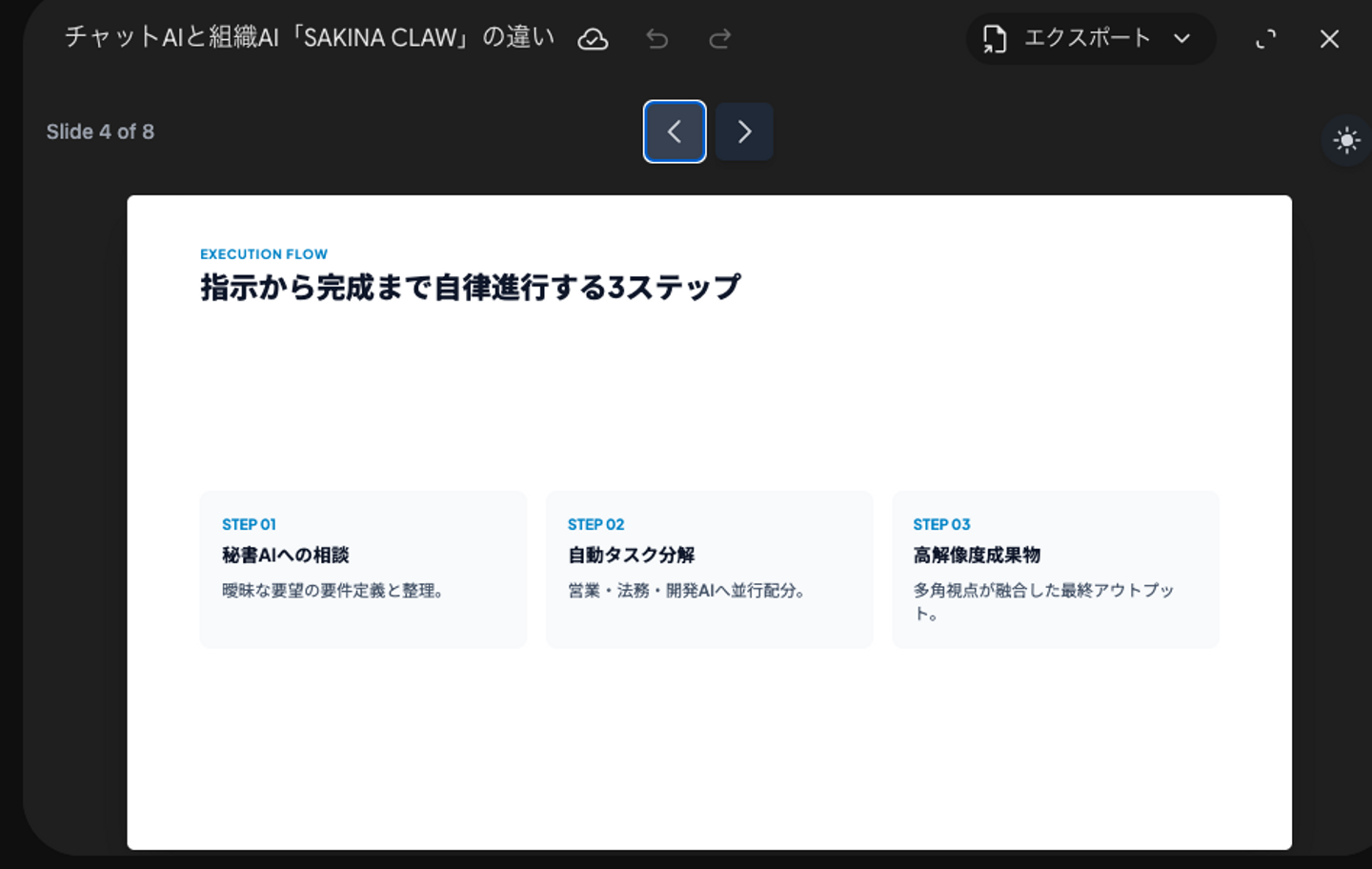This screenshot has height=869, width=1372.
Task: Select the 高解像度成果物 card title
Action: [977, 555]
